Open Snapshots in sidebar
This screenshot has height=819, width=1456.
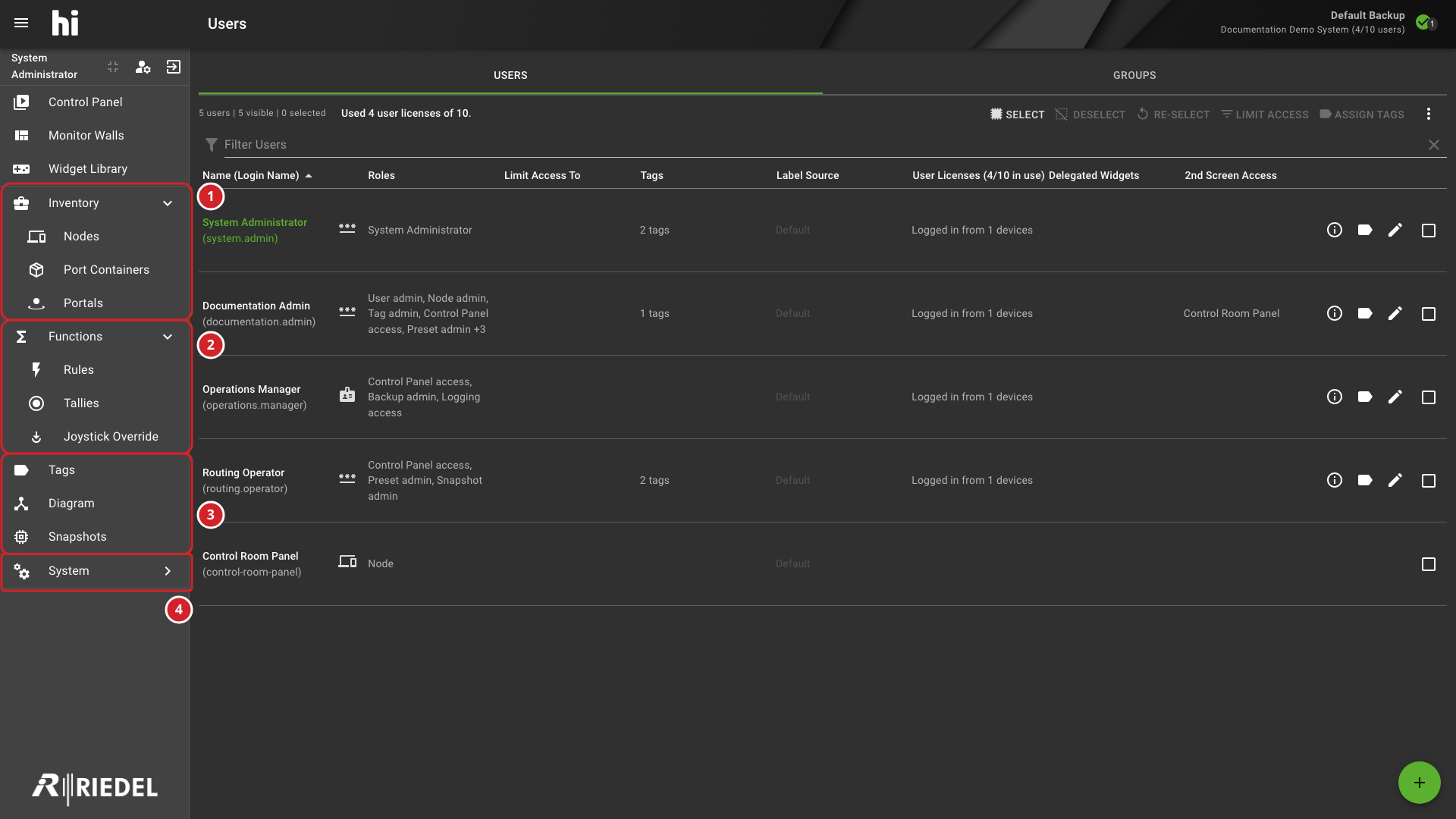(x=95, y=537)
